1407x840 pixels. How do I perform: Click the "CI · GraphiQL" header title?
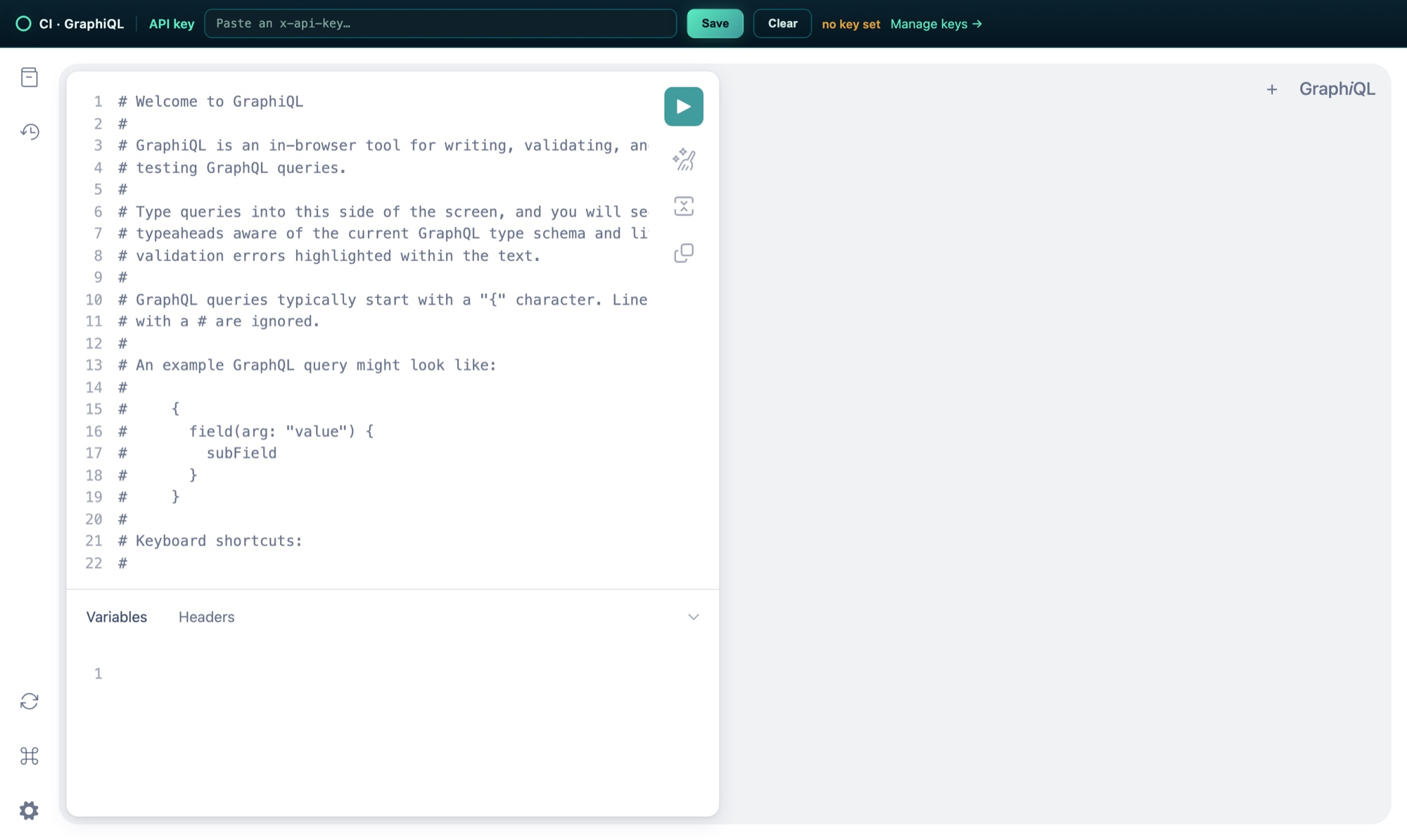82,24
